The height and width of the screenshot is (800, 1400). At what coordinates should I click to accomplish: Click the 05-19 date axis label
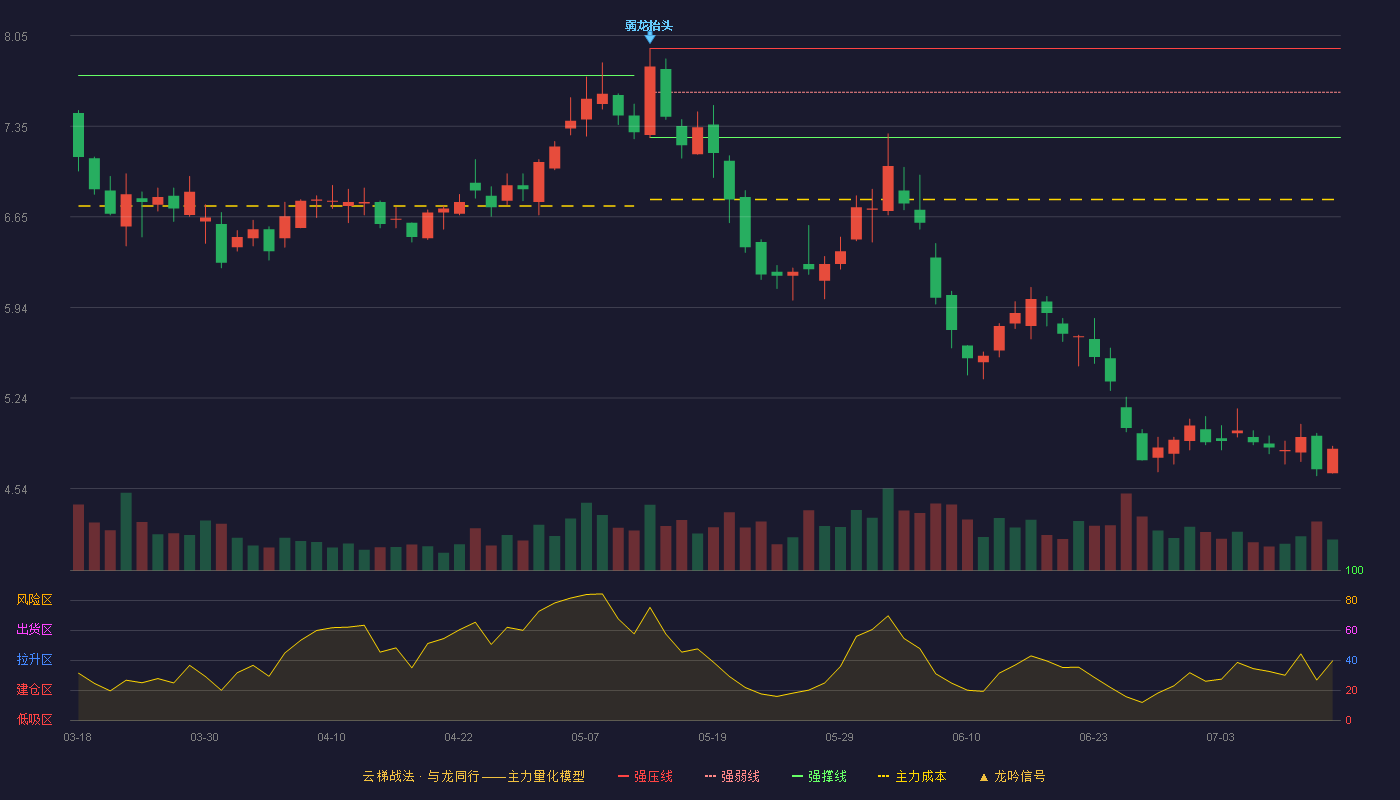712,737
